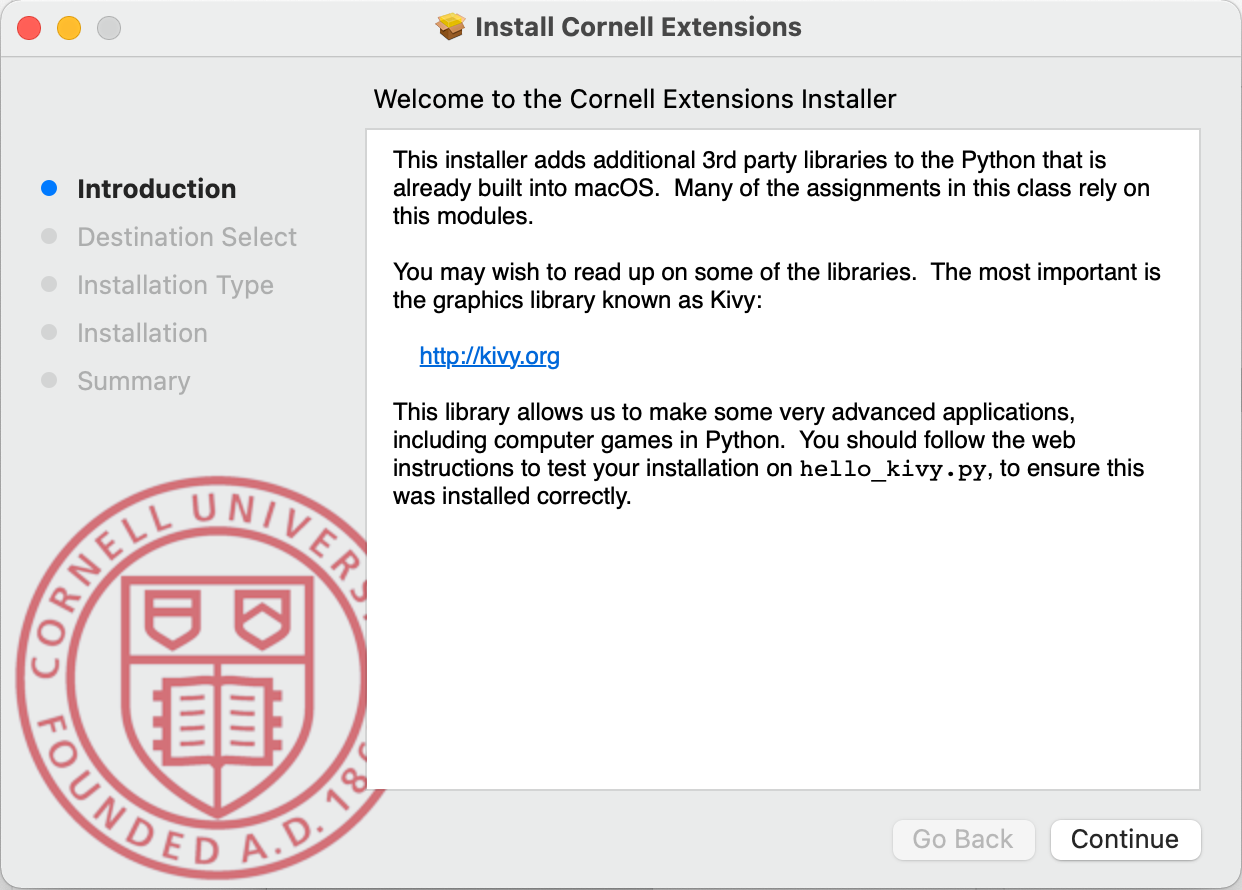Select the Destination Select step label

tap(187, 237)
